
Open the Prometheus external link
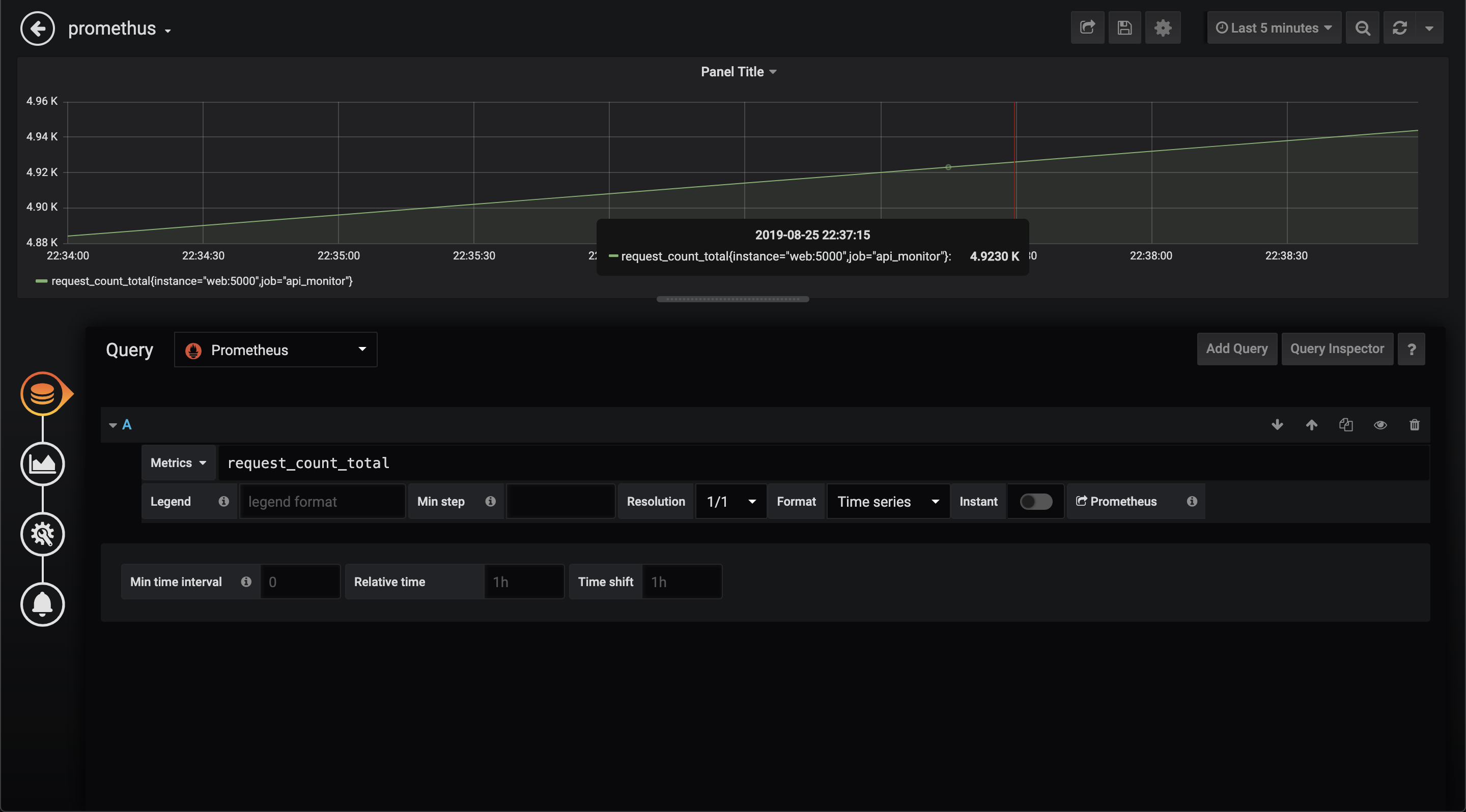pyautogui.click(x=1116, y=502)
